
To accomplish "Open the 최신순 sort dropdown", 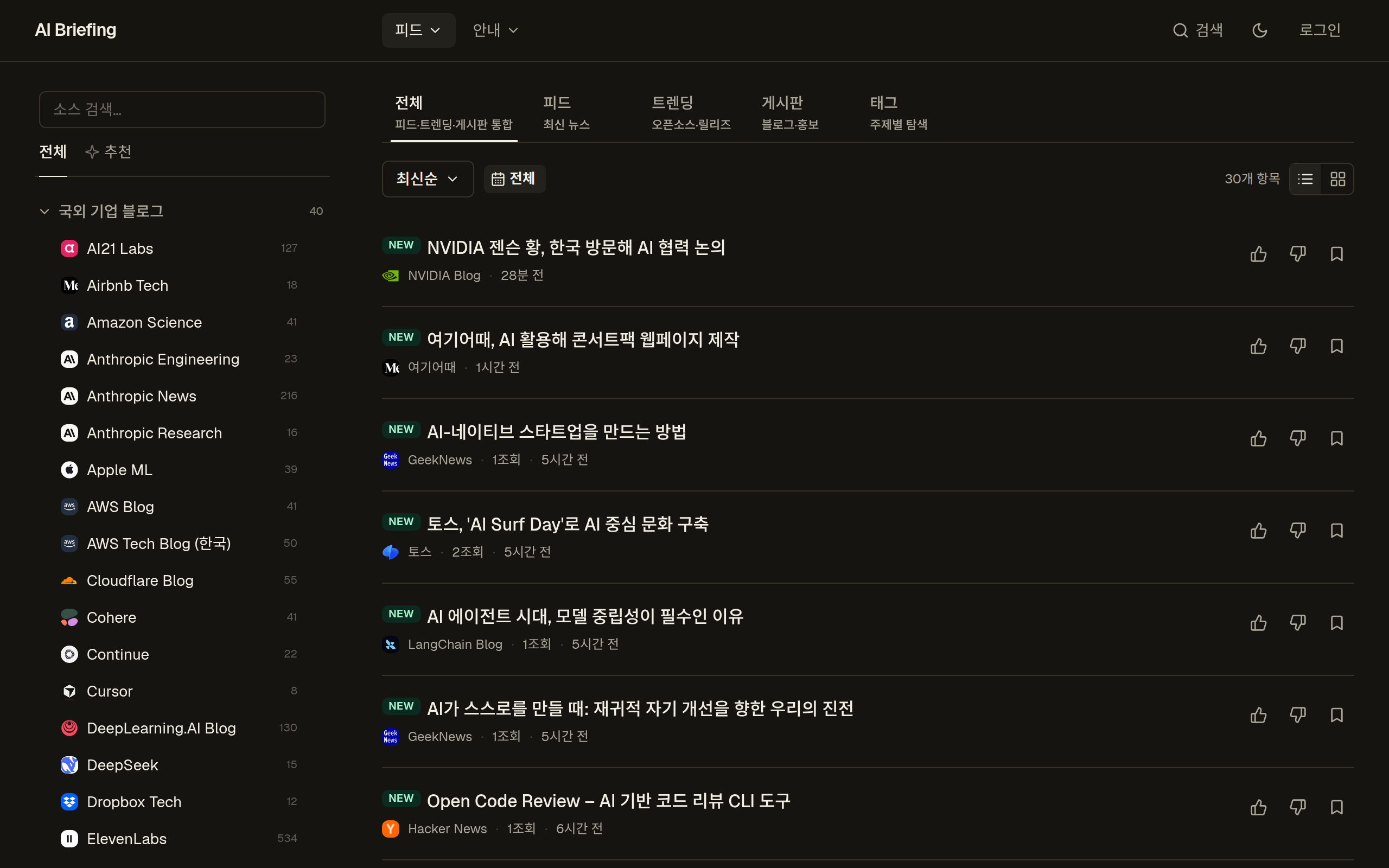I will (x=428, y=179).
